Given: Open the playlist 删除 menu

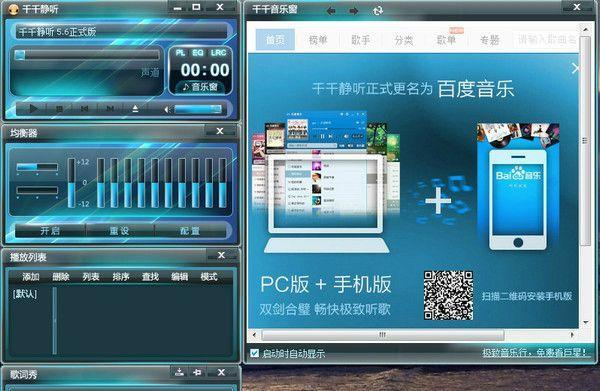Looking at the screenshot, I should point(61,277).
